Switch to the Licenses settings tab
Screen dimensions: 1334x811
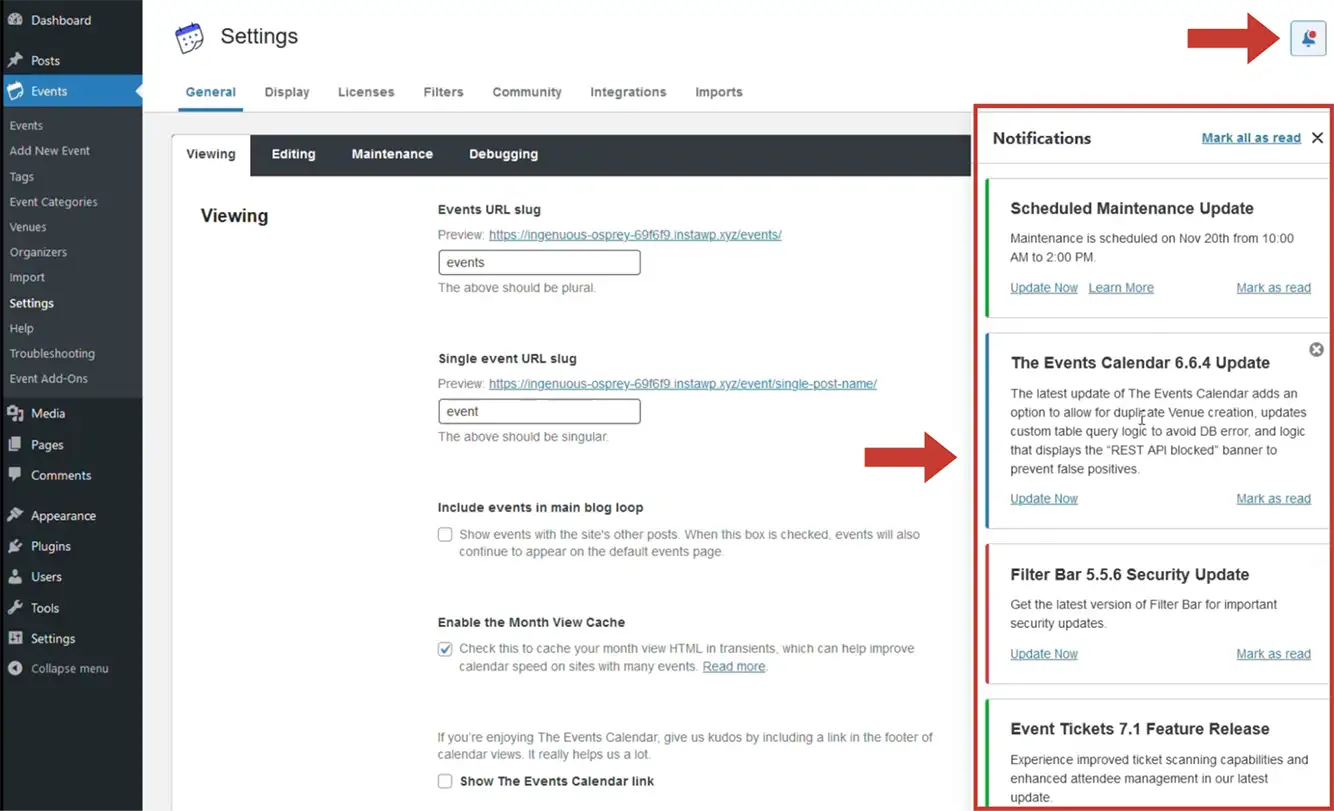click(x=366, y=92)
